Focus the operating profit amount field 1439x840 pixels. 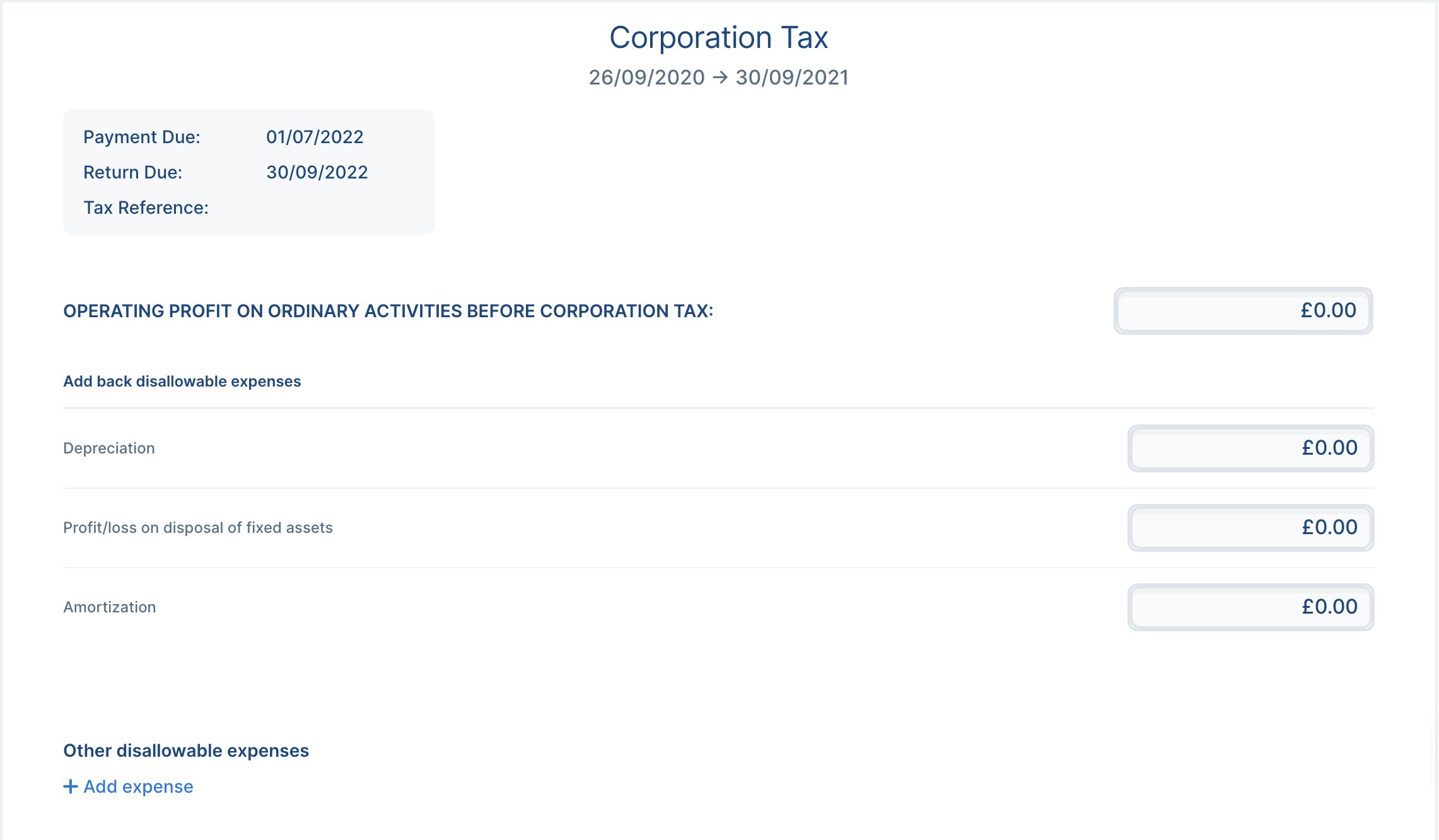1243,310
